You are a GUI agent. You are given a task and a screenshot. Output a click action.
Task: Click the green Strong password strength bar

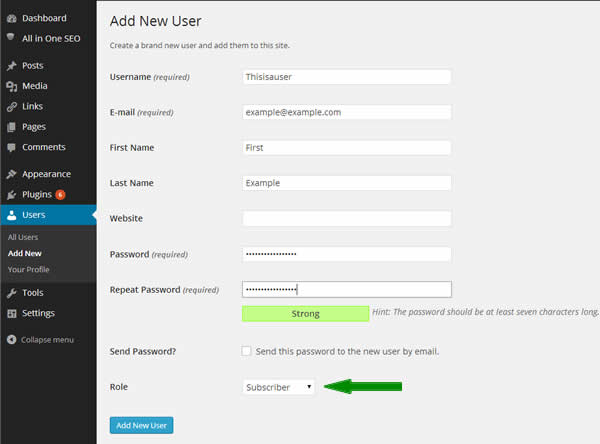(x=305, y=313)
